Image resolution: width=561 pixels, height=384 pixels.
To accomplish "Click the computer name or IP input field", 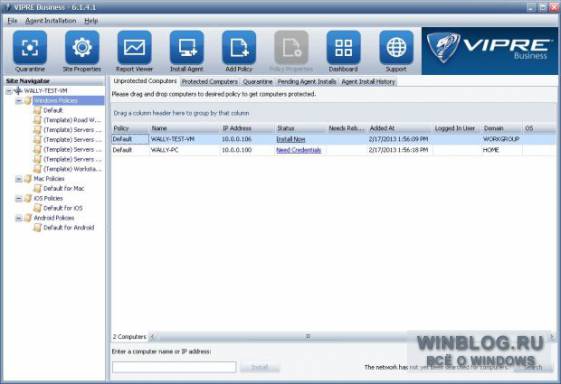I will click(174, 367).
